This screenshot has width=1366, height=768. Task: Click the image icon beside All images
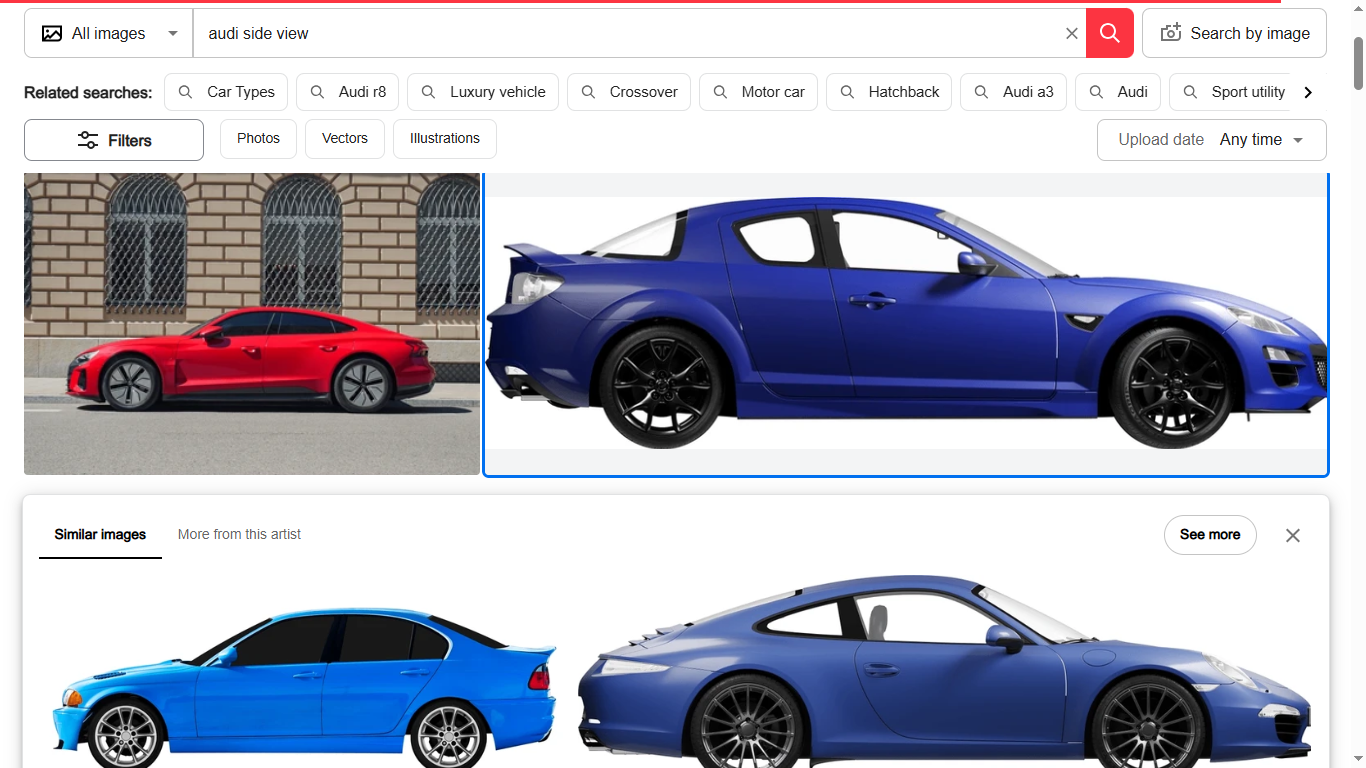pyautogui.click(x=52, y=33)
